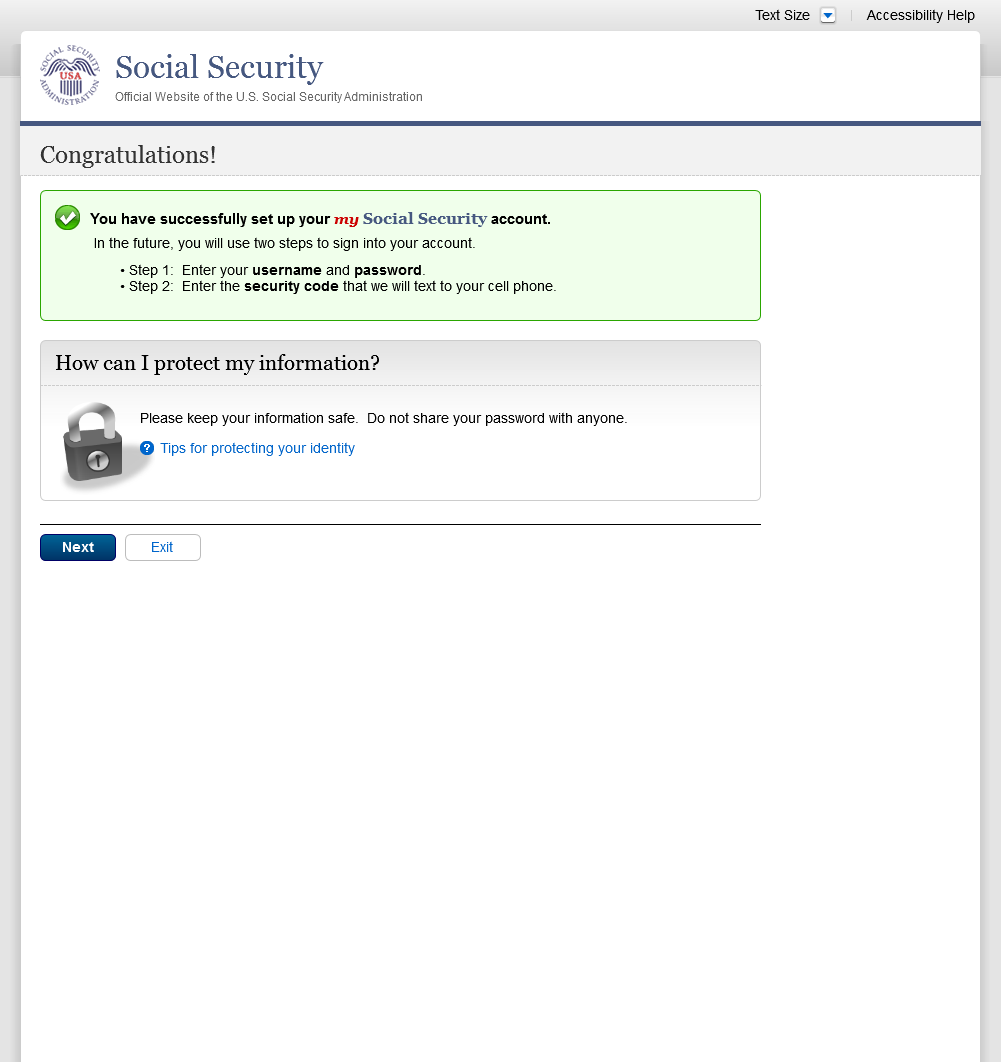Open Tips for protecting your identity
Viewport: 1002px width, 1063px height.
point(257,448)
